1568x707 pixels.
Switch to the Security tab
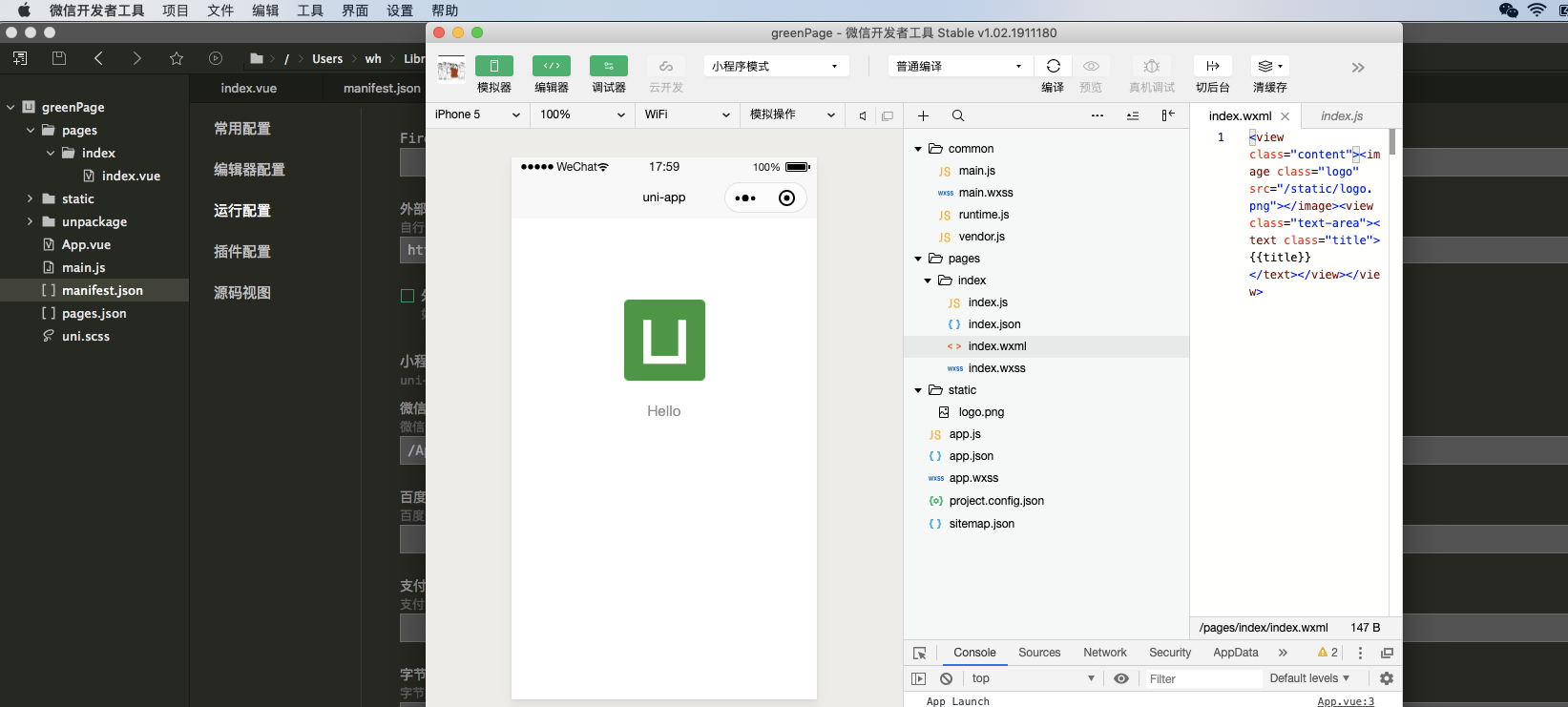[1170, 653]
